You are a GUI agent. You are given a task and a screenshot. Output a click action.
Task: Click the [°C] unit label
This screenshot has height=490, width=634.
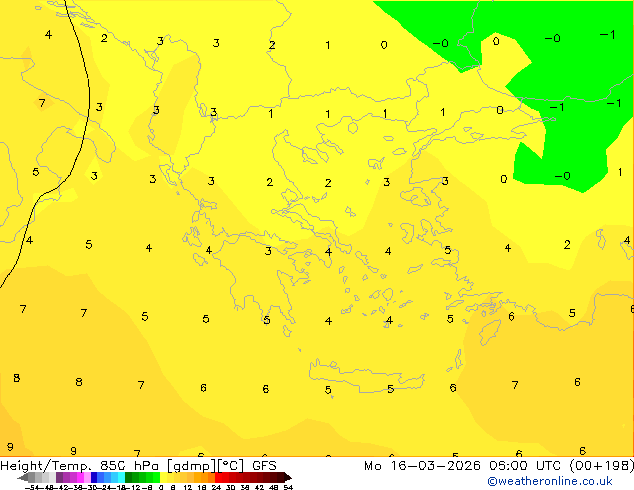[x=230, y=466]
